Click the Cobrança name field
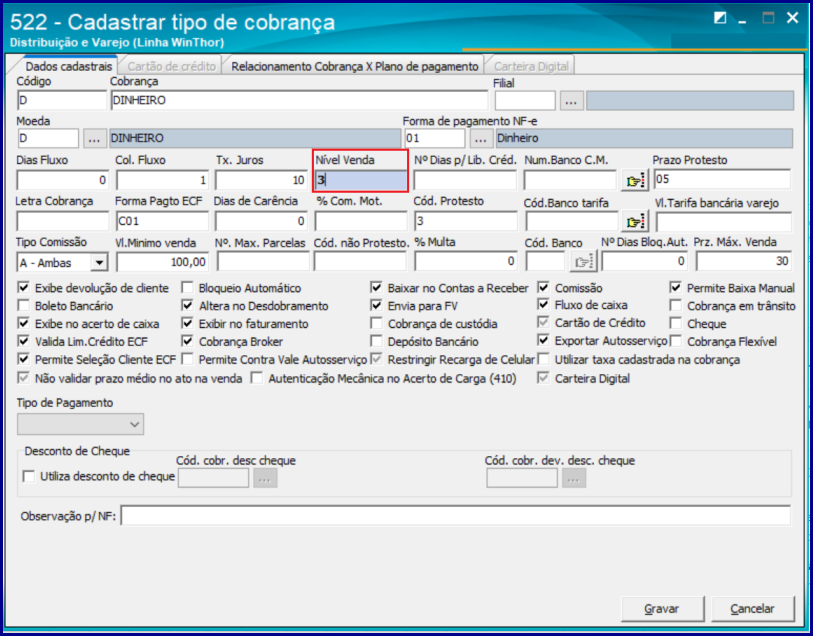 tap(299, 100)
